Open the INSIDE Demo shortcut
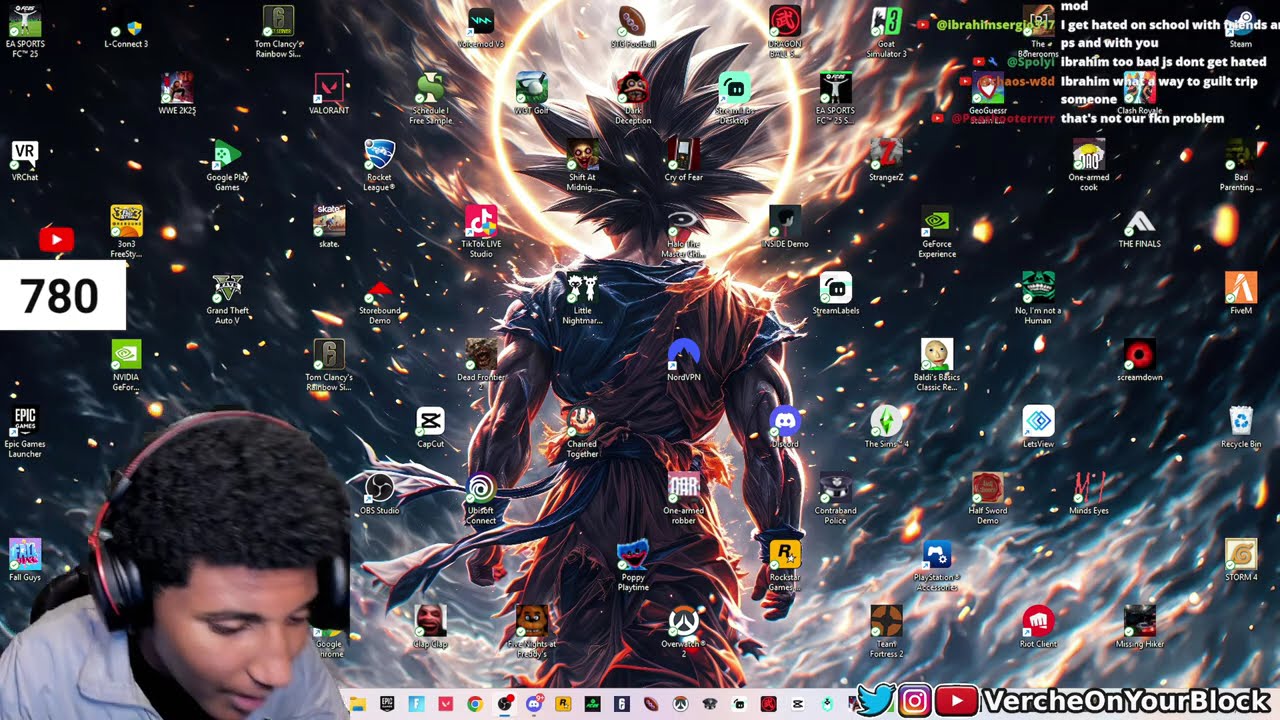The width and height of the screenshot is (1280, 720). (x=785, y=228)
